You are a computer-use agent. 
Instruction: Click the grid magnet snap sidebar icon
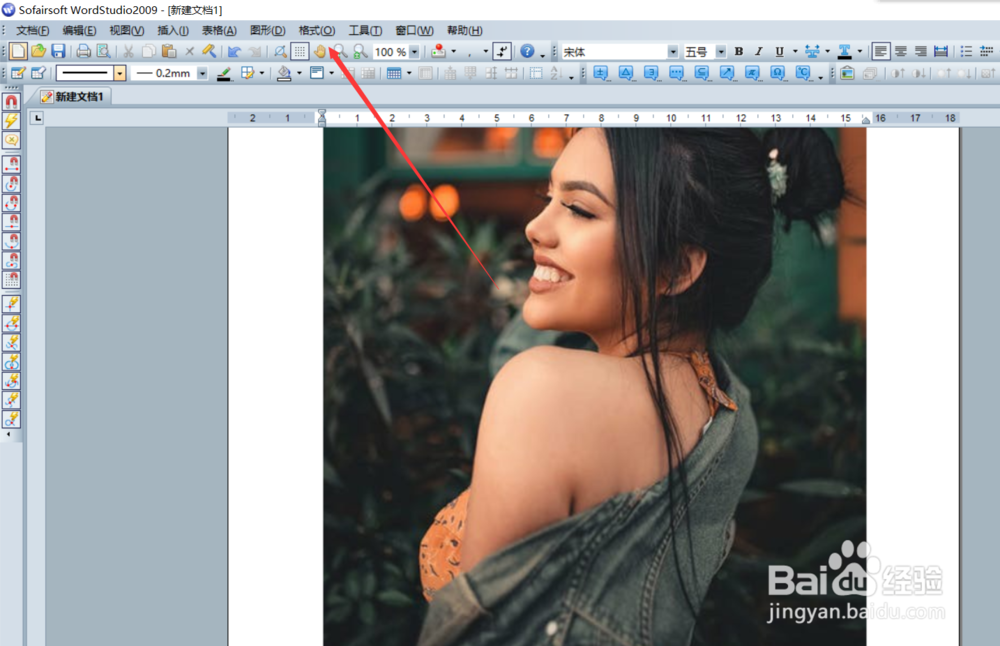(11, 279)
